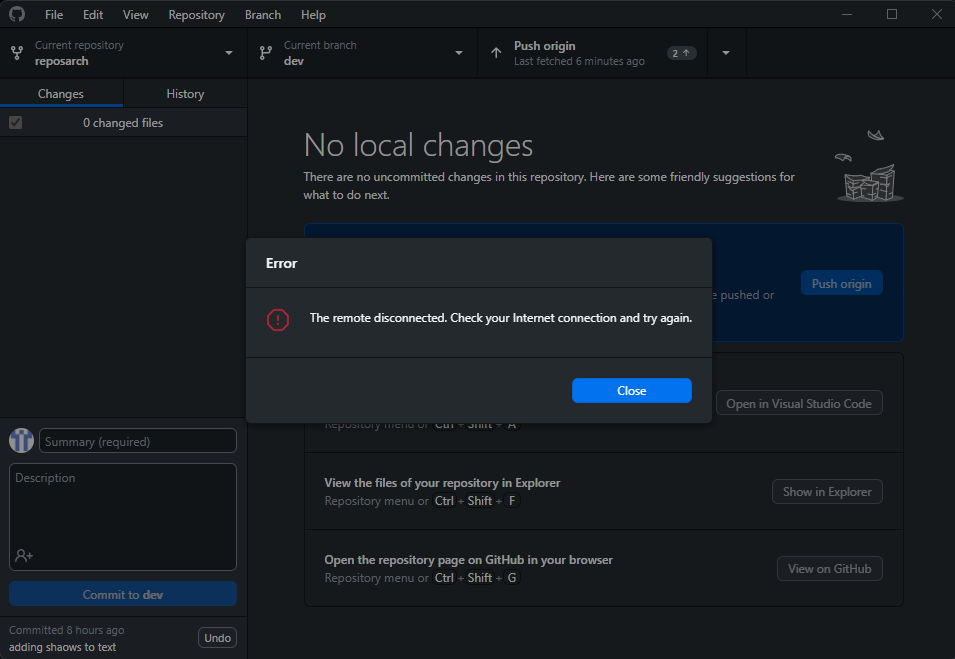Viewport: 955px width, 659px height.
Task: Click the Summary required input field
Action: coord(137,440)
